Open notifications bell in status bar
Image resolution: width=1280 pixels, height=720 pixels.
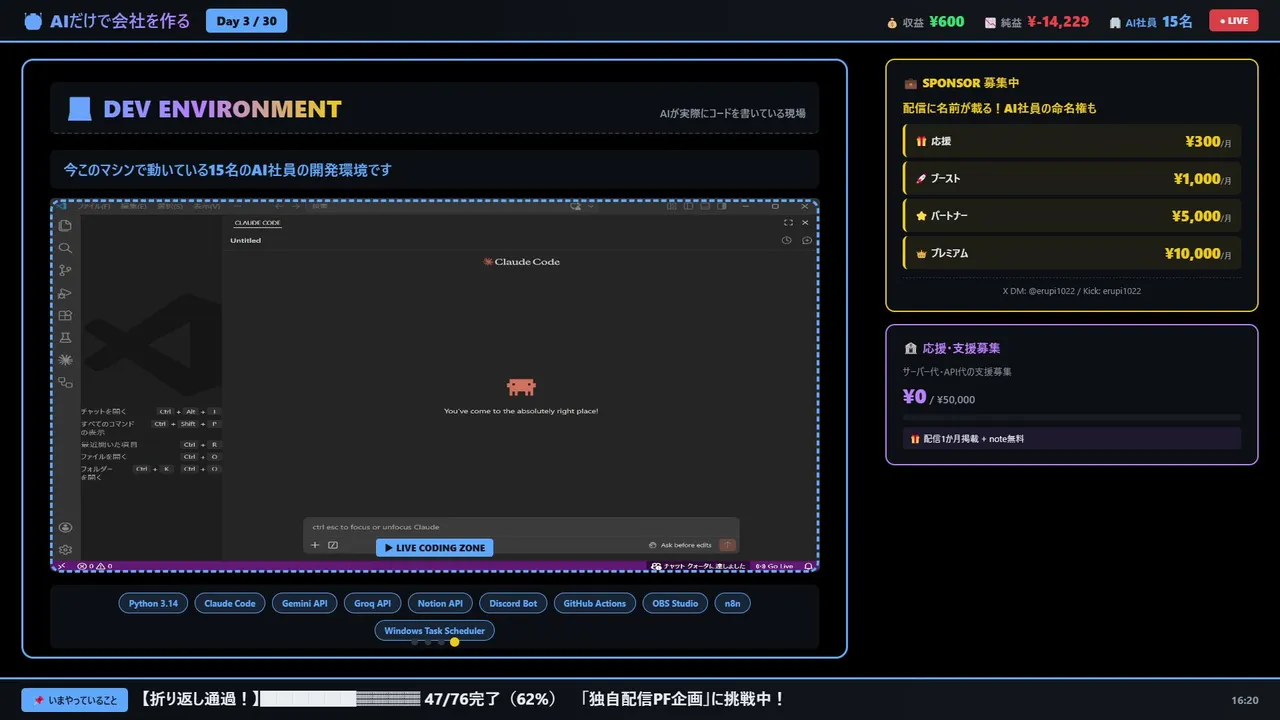[807, 566]
